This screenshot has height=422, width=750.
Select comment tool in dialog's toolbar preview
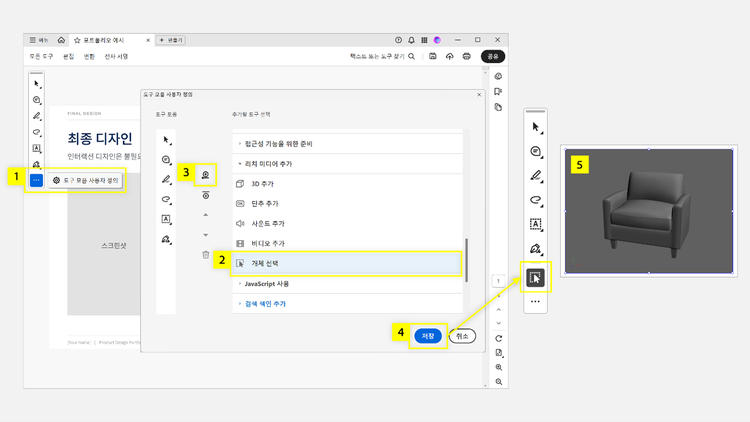(x=166, y=160)
